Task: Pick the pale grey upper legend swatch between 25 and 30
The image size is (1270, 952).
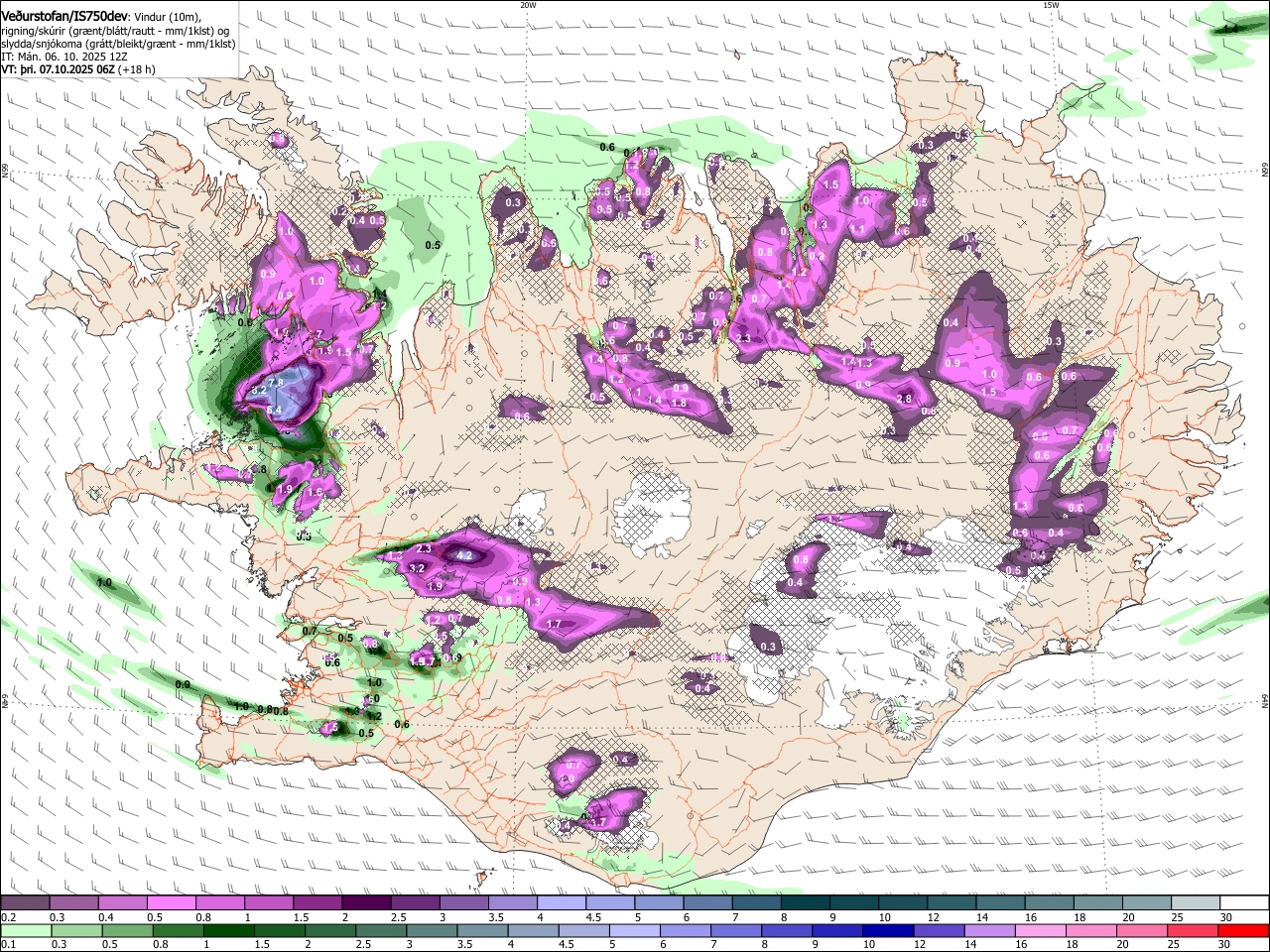Action: click(1197, 903)
